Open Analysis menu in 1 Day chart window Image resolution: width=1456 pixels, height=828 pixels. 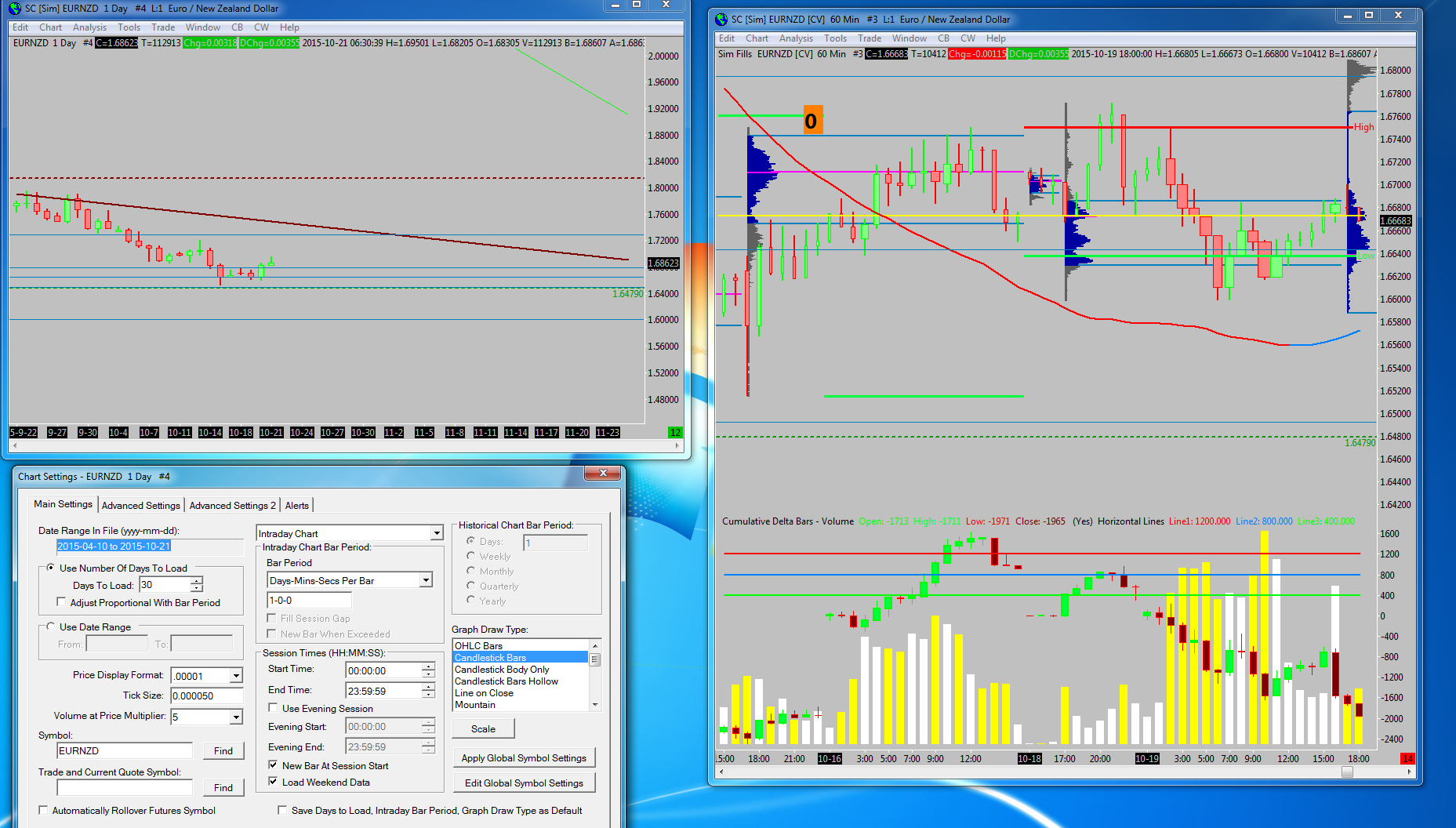click(90, 27)
